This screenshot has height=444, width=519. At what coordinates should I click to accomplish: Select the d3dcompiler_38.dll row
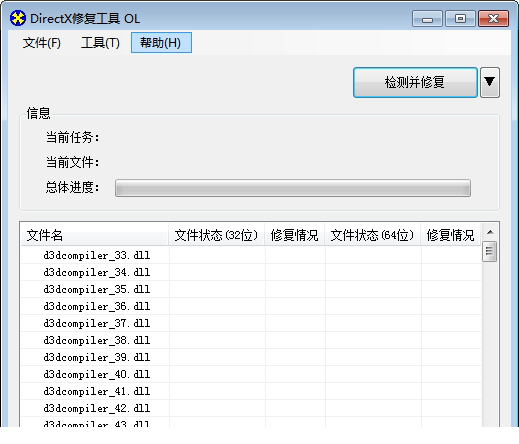point(251,340)
